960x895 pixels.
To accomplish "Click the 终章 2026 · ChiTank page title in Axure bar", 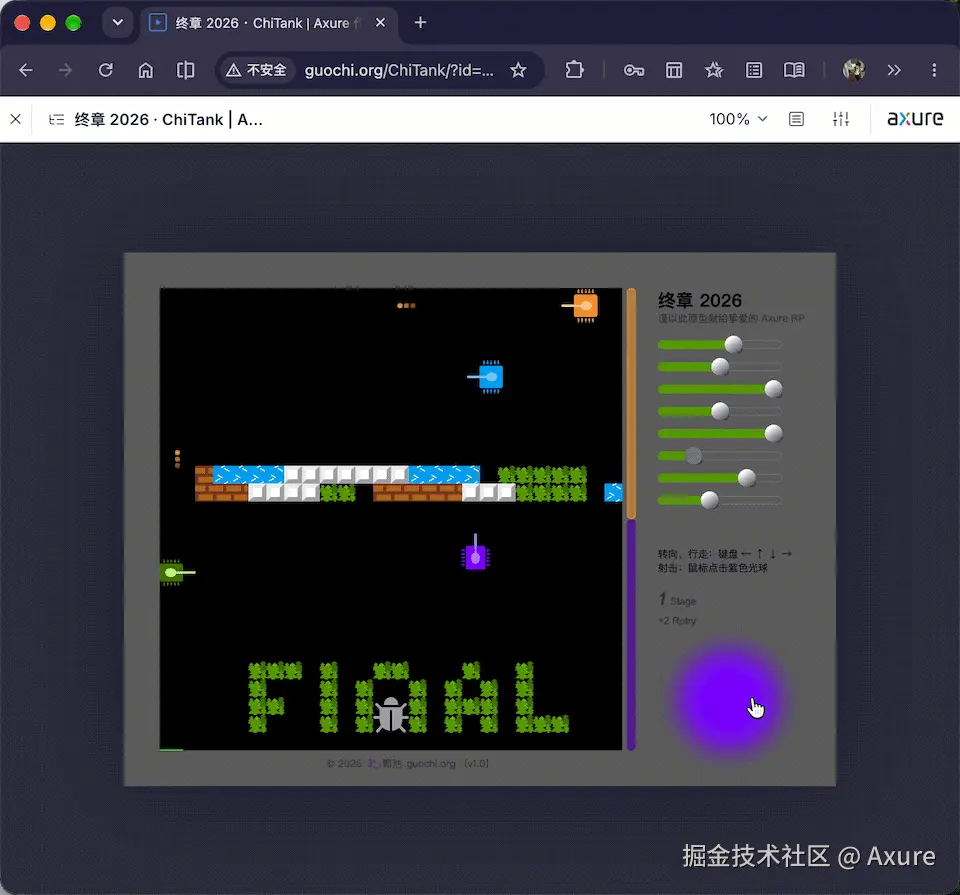I will 168,119.
